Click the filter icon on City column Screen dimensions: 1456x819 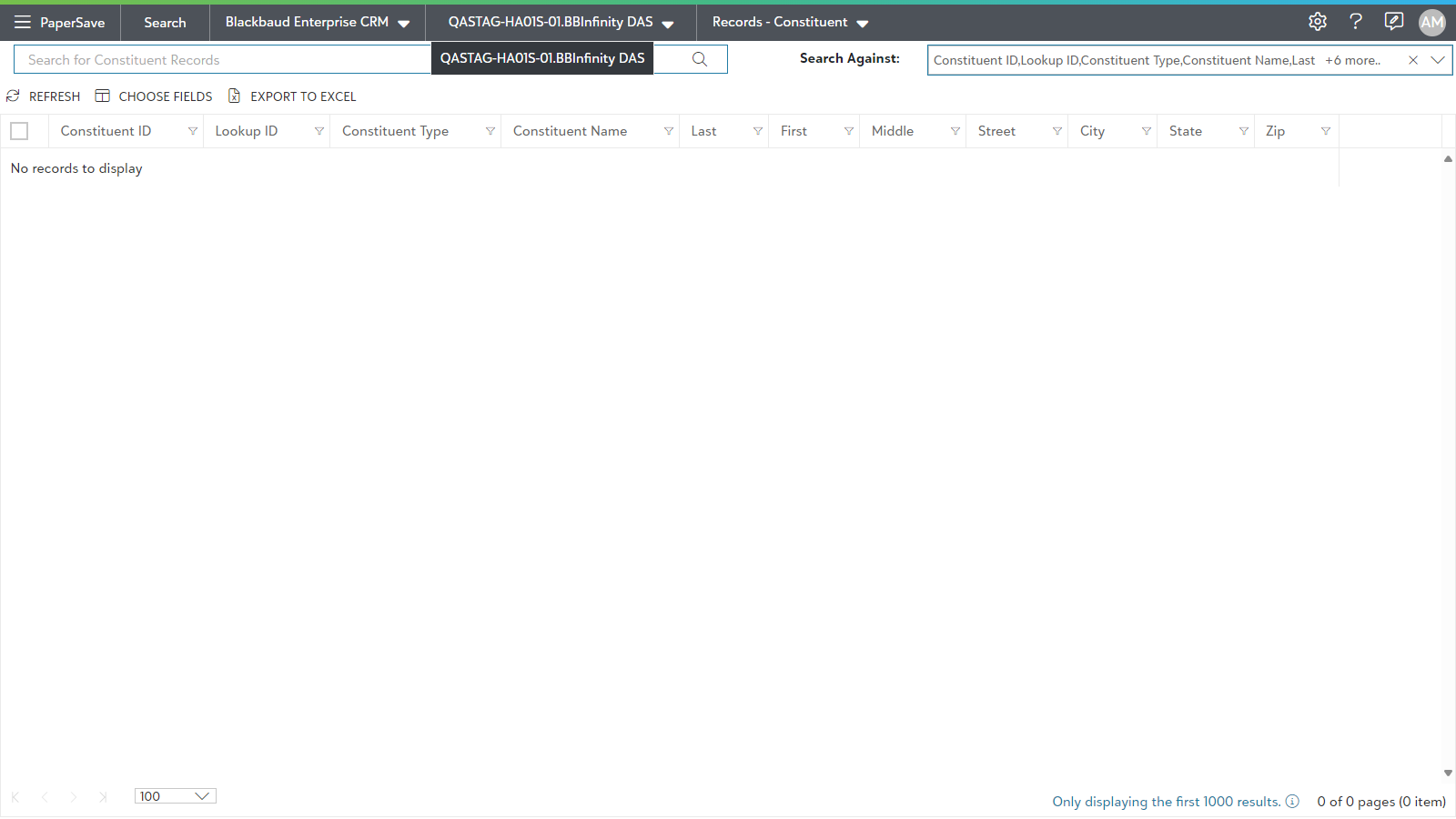point(1147,131)
